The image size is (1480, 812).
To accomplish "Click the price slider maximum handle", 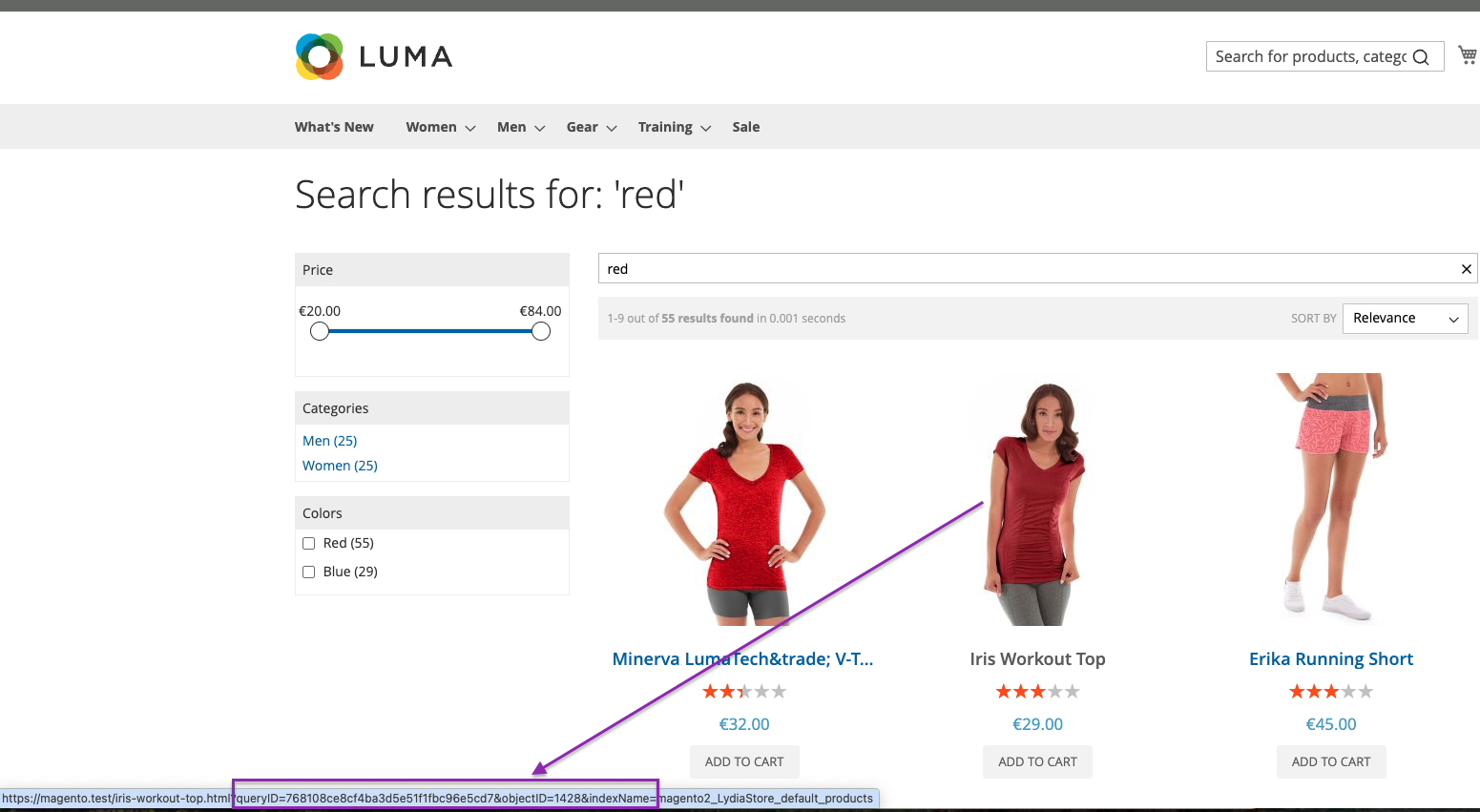I will point(541,331).
